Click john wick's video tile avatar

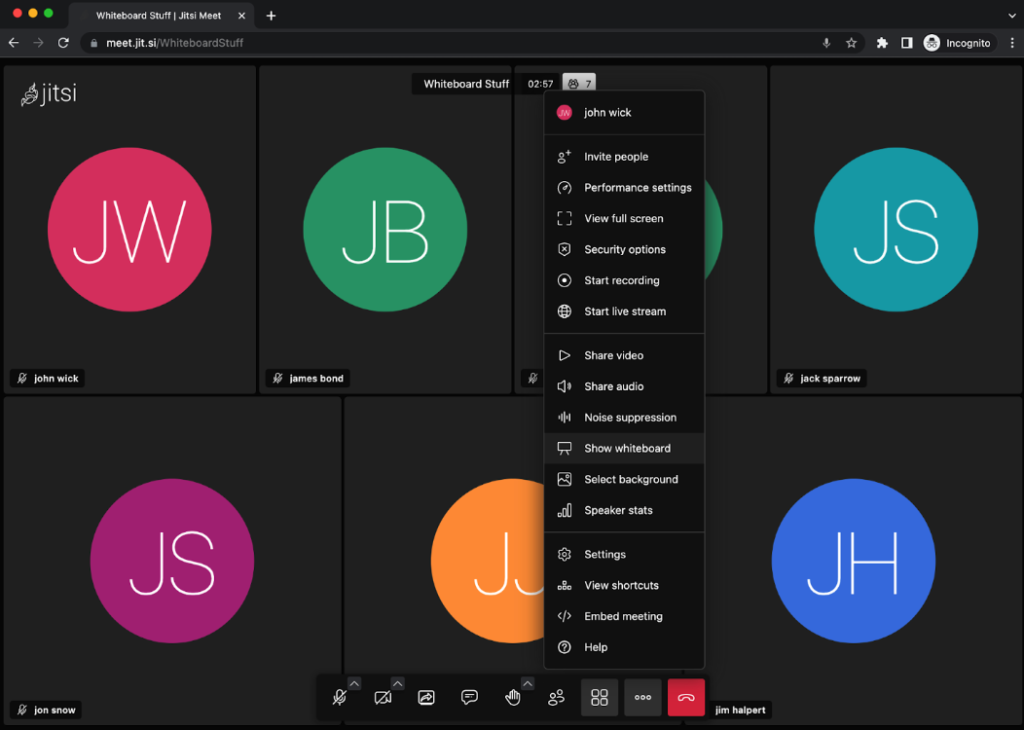(129, 229)
